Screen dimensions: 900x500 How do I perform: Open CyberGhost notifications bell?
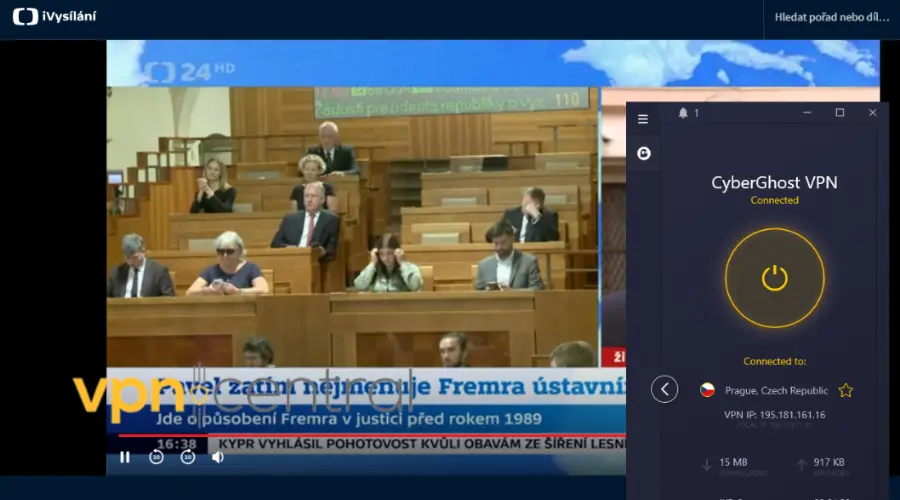(683, 113)
